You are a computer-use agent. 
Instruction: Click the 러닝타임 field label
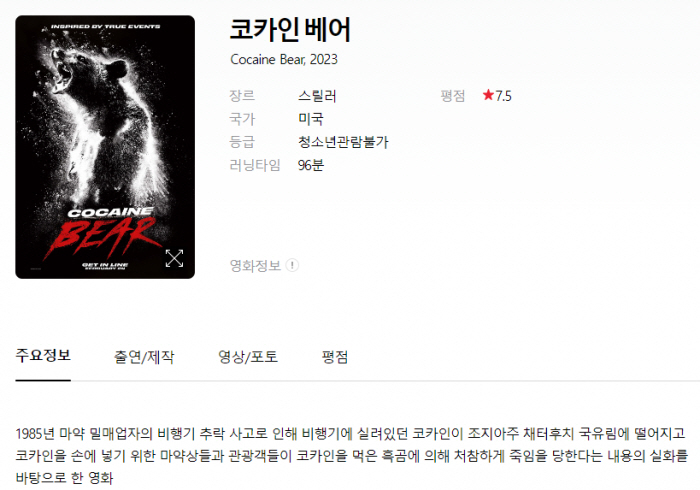click(255, 165)
